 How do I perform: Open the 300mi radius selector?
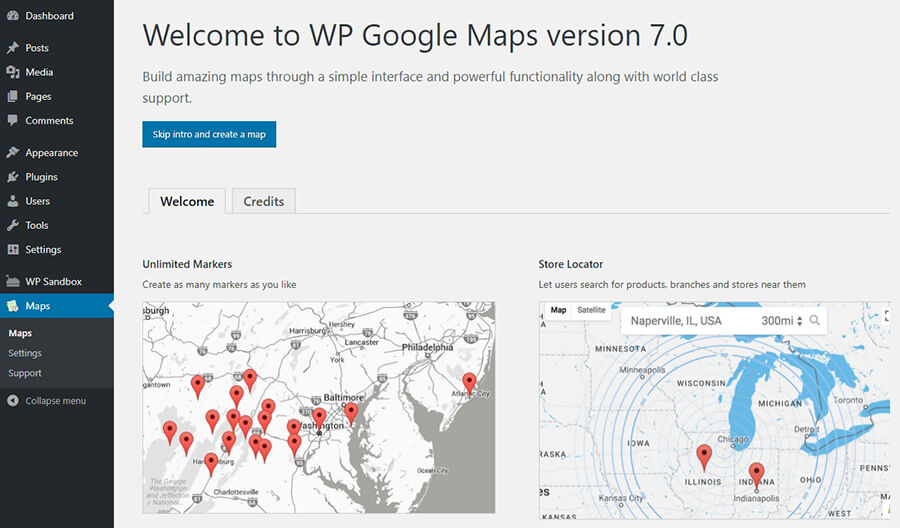pos(782,321)
